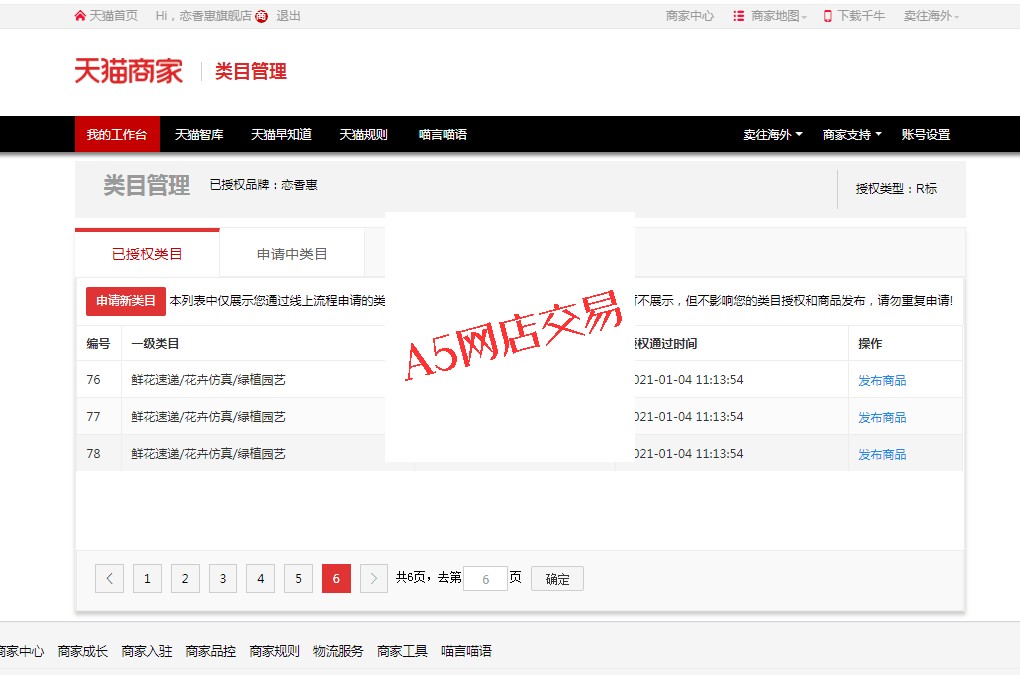Go to previous page arrow
Screen dimensions: 1020x675
109,578
